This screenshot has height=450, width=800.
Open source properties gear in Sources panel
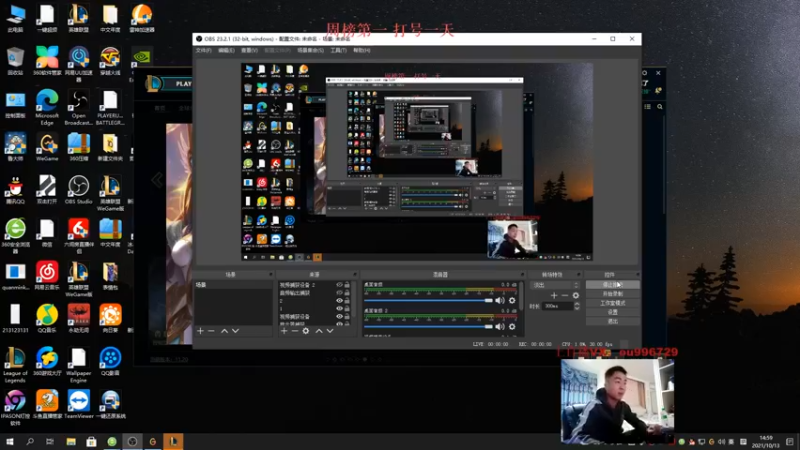(306, 331)
